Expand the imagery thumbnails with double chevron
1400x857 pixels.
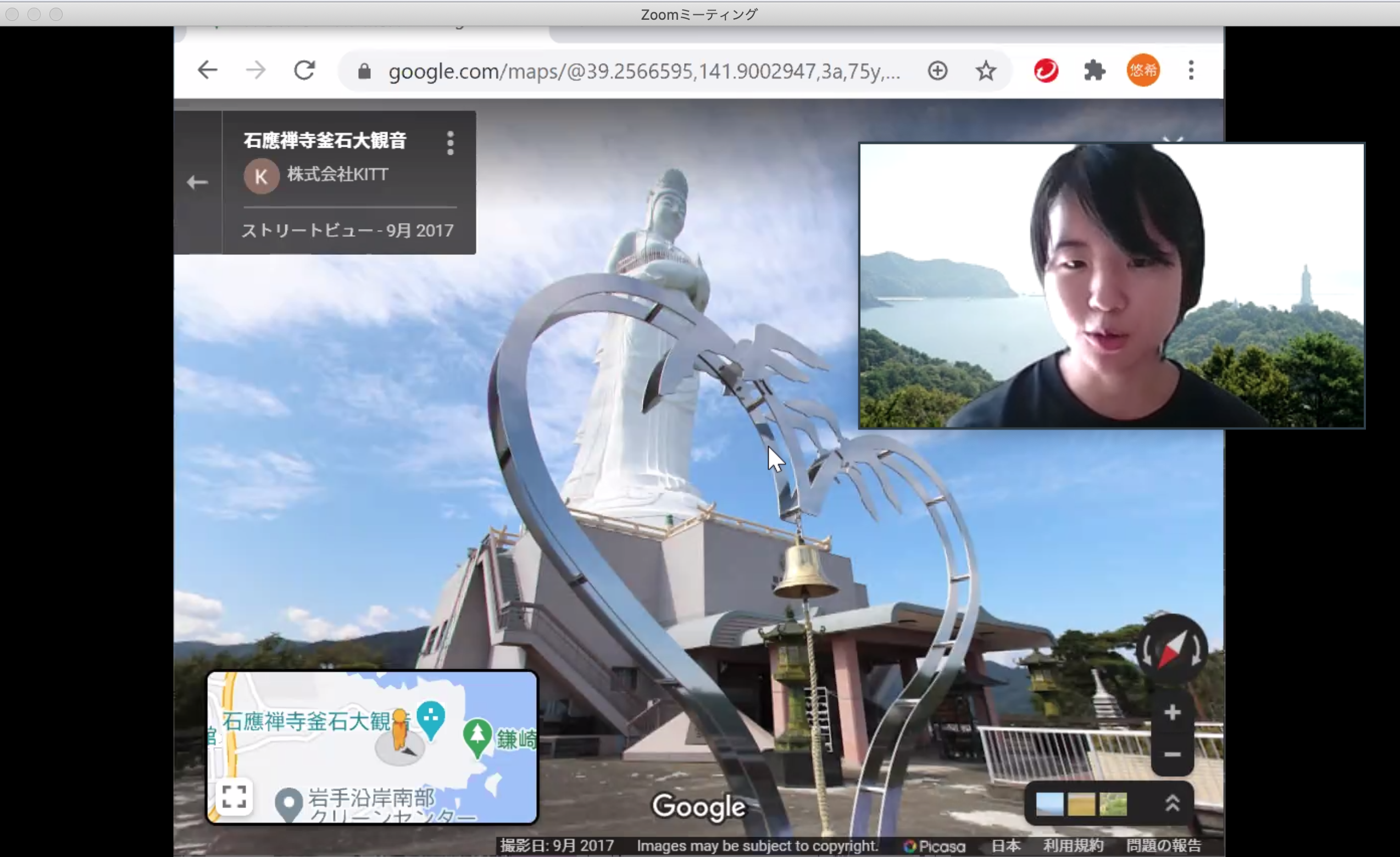1172,803
